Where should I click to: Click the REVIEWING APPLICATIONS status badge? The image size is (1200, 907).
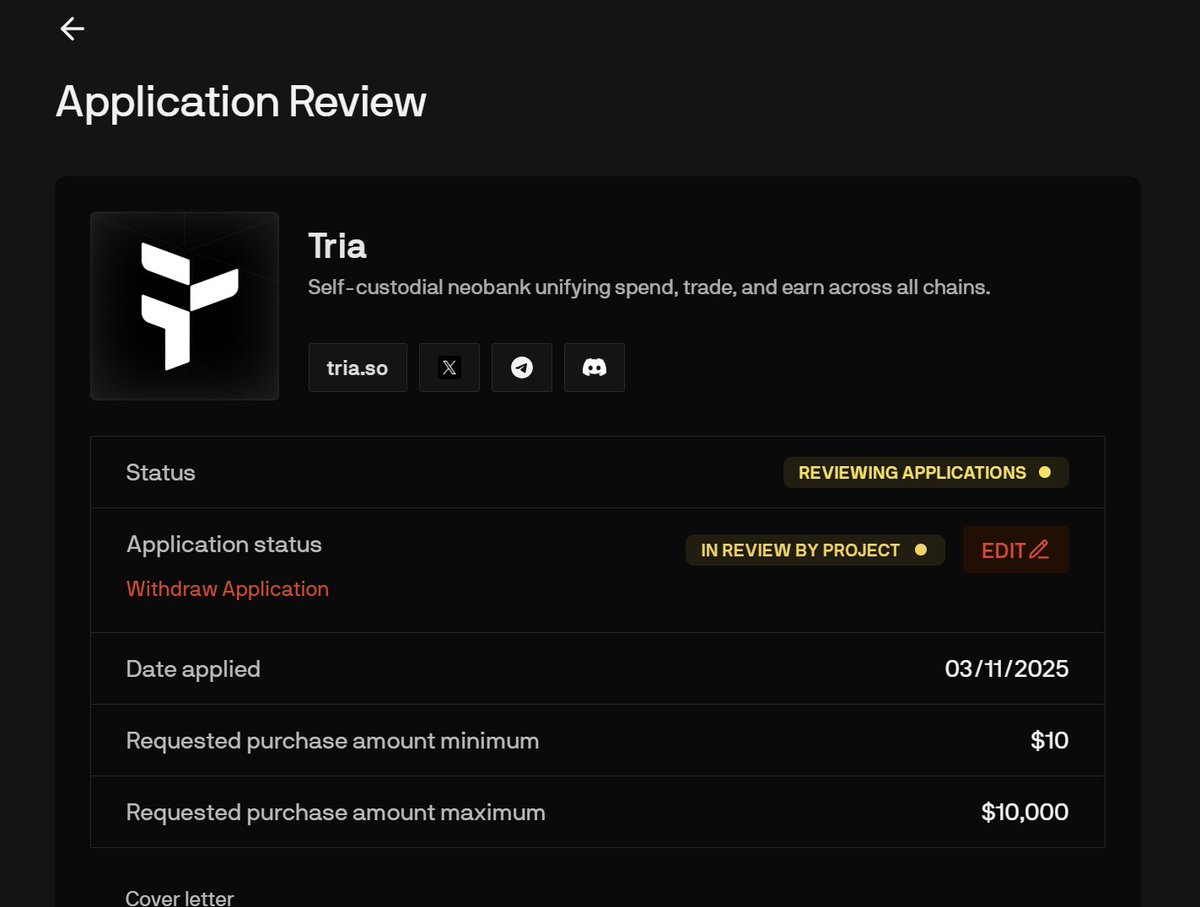point(926,472)
